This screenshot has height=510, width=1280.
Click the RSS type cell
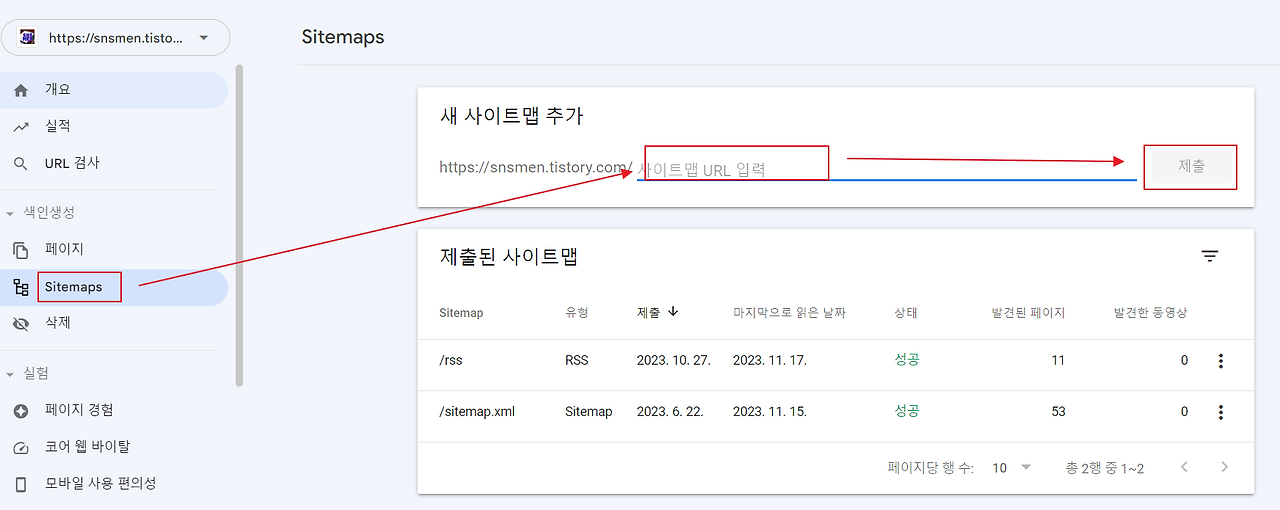(577, 361)
